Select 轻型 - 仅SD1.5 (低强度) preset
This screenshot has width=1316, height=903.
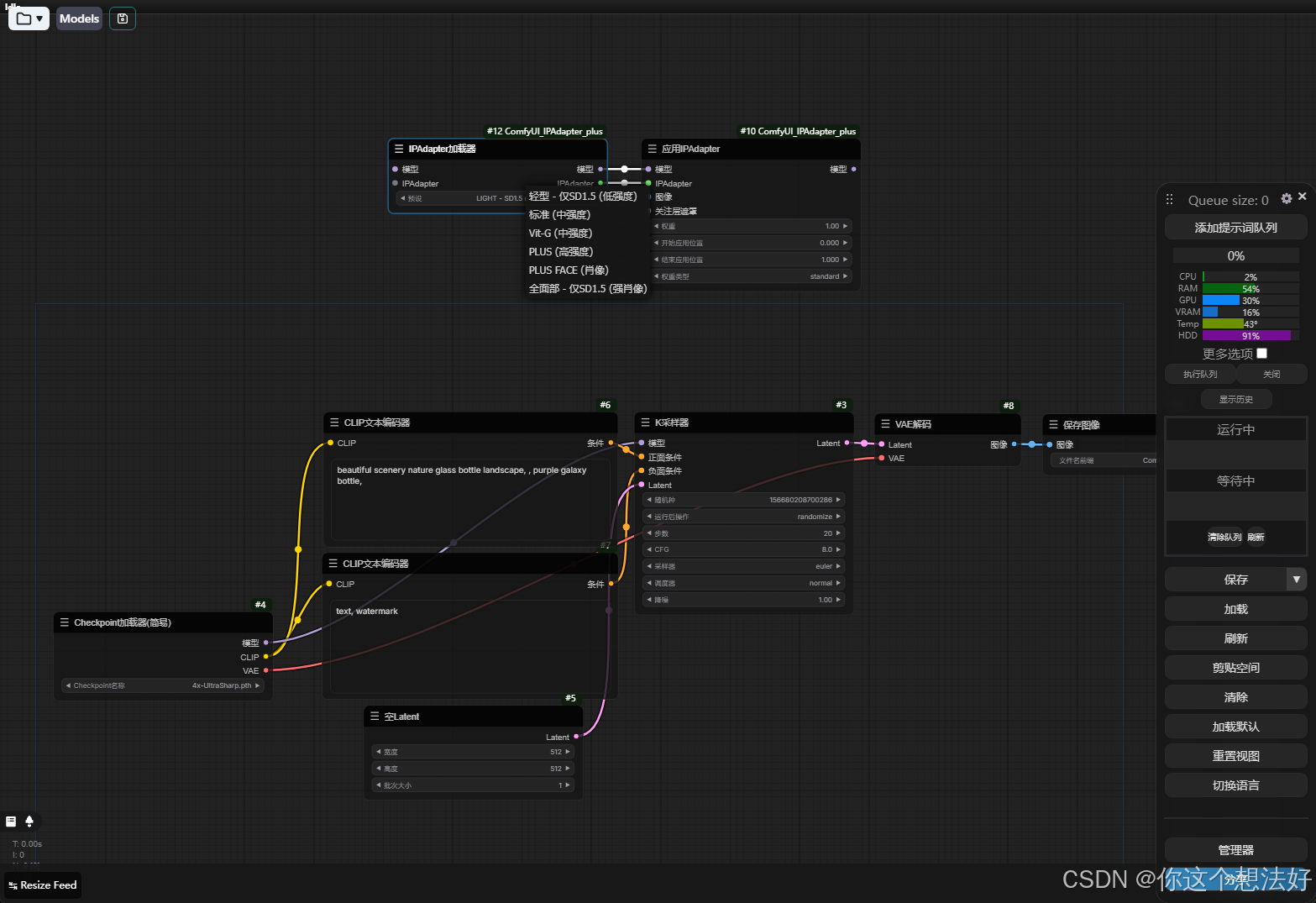tap(583, 196)
